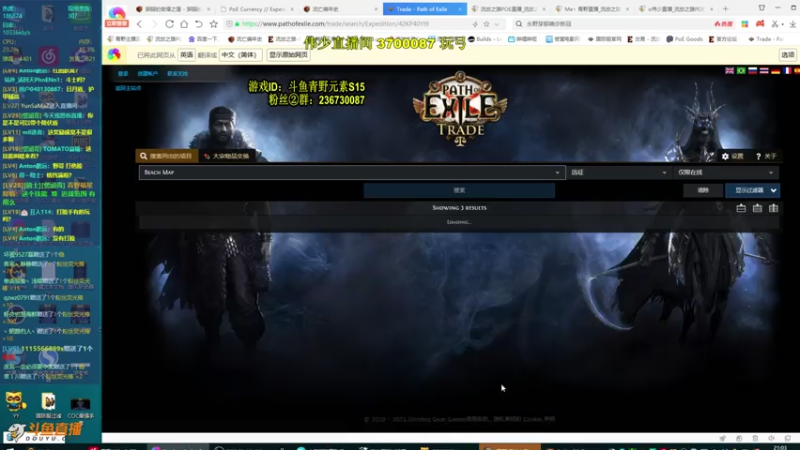Open the Builds bookmark
800x450 pixels.
click(484, 39)
